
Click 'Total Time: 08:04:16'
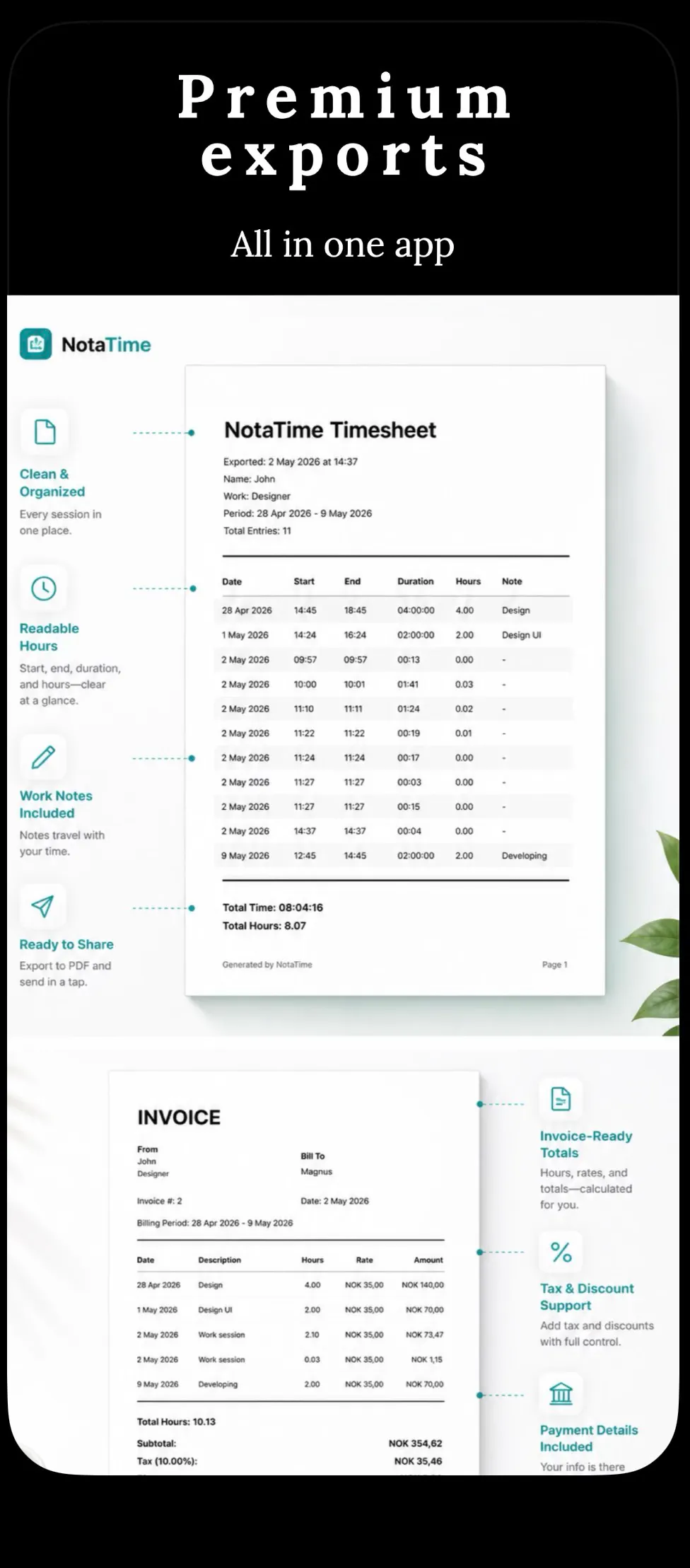(273, 907)
